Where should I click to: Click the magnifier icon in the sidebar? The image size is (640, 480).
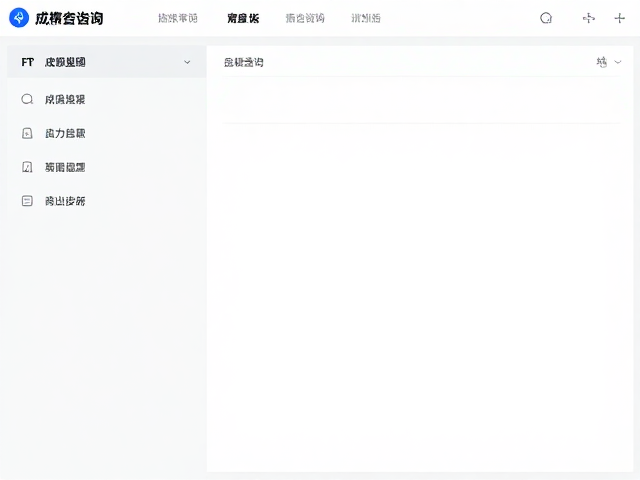coord(27,99)
